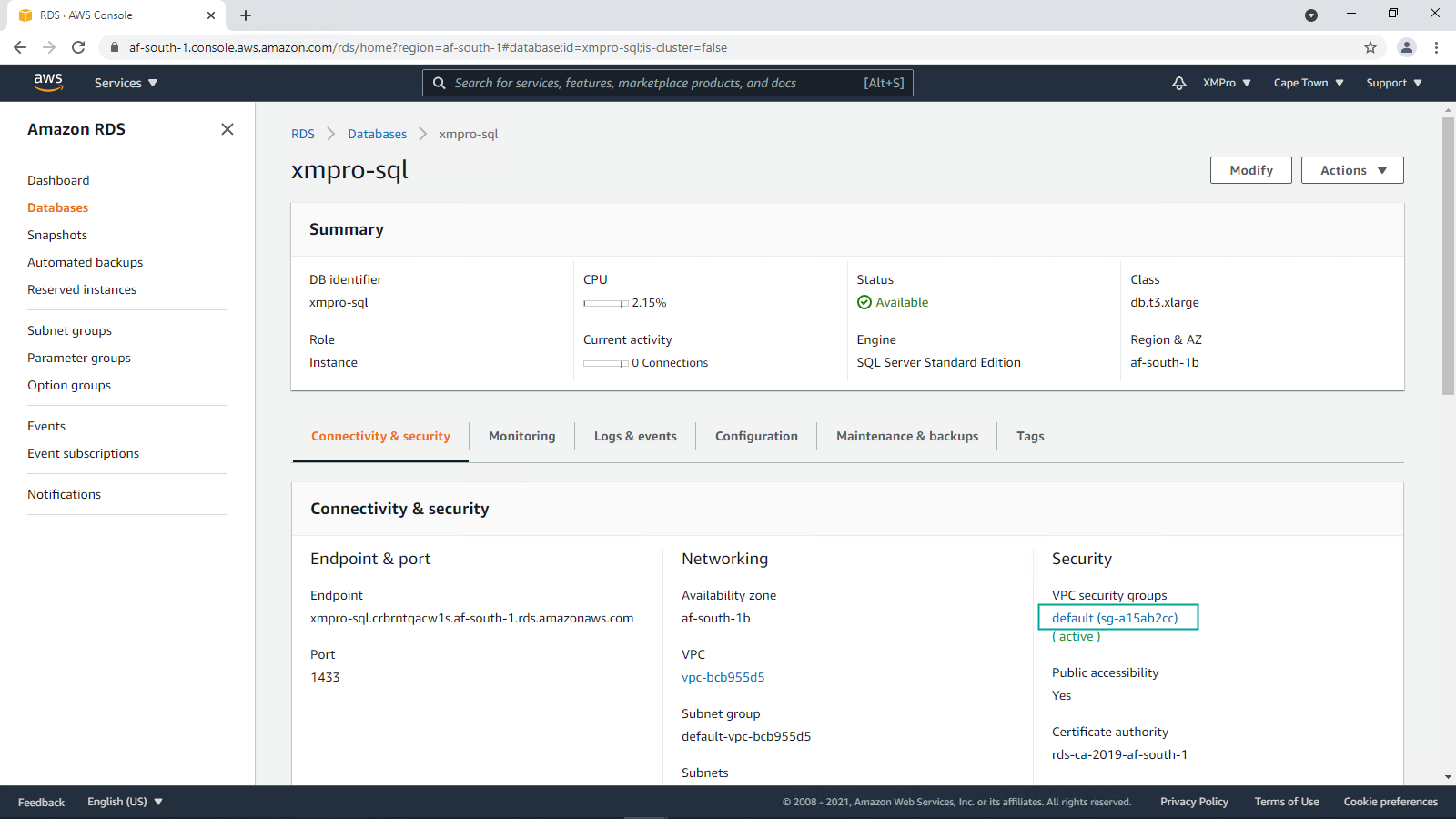
Task: Open Notifications in the sidebar
Action: (64, 494)
